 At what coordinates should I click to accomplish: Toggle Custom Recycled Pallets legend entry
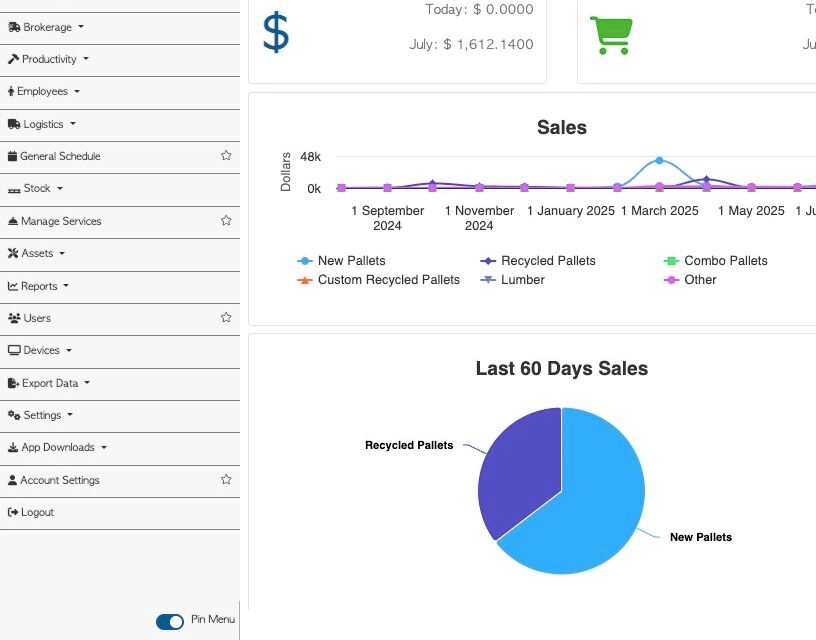point(378,280)
